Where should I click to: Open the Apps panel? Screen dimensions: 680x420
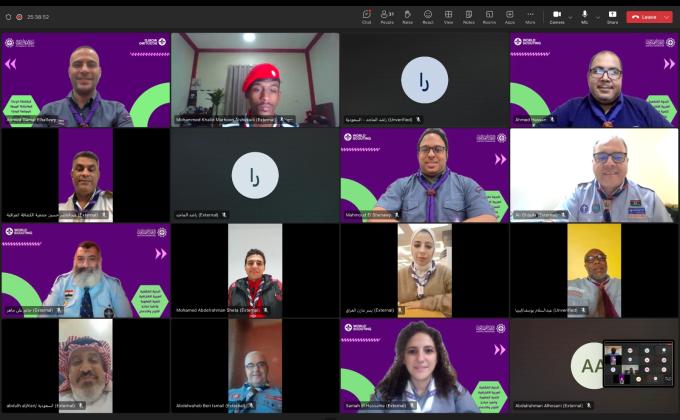509,16
